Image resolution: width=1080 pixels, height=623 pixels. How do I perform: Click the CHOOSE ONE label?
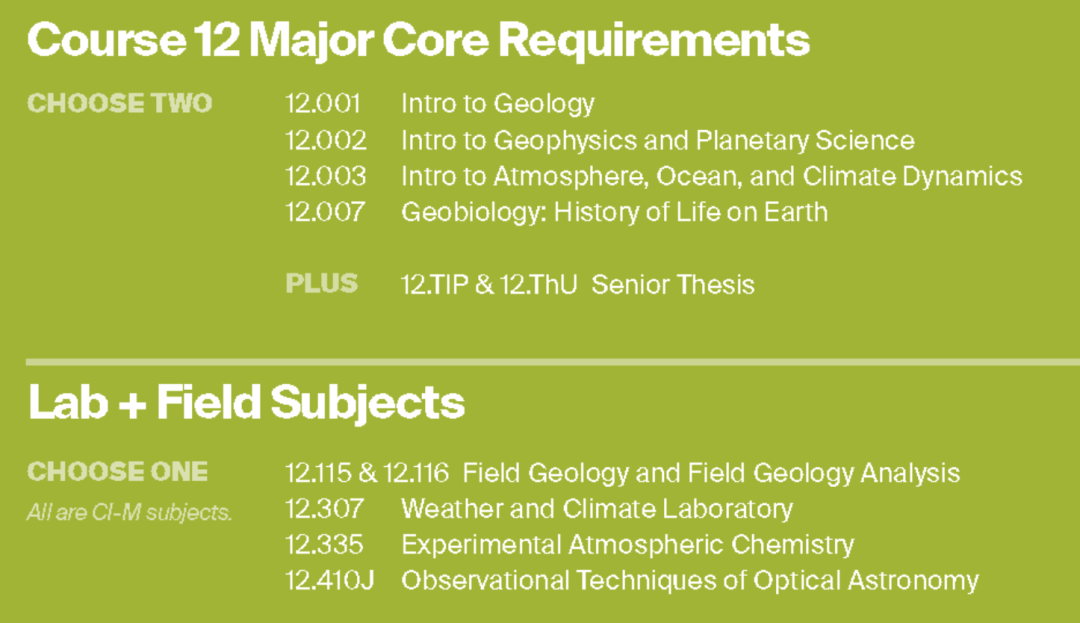(x=118, y=471)
